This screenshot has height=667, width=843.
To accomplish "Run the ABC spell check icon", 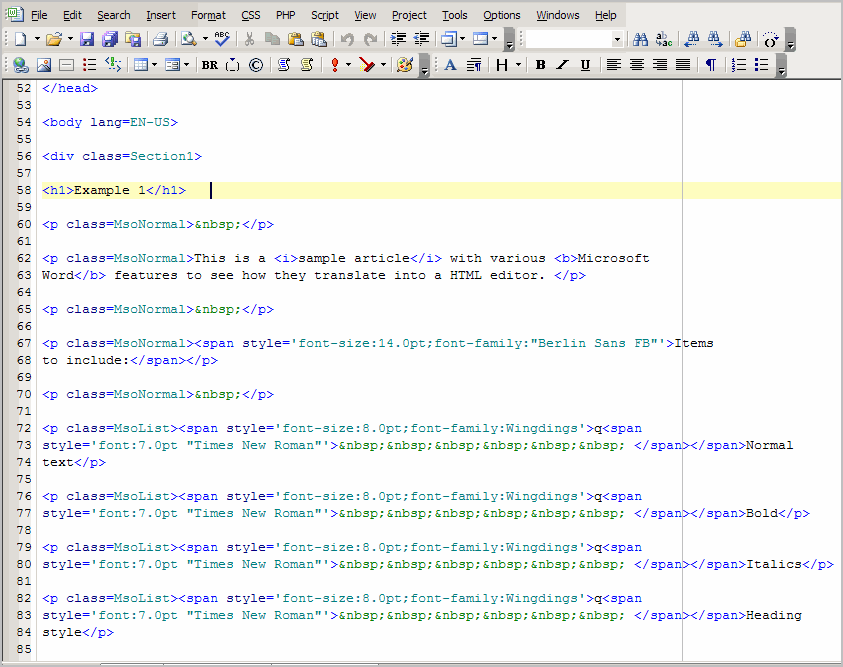I will (222, 39).
